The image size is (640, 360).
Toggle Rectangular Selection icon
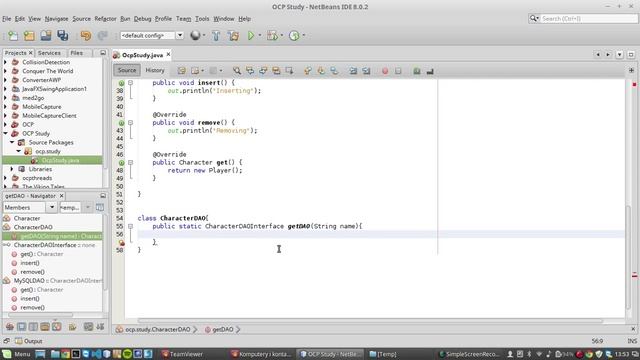tap(289, 71)
